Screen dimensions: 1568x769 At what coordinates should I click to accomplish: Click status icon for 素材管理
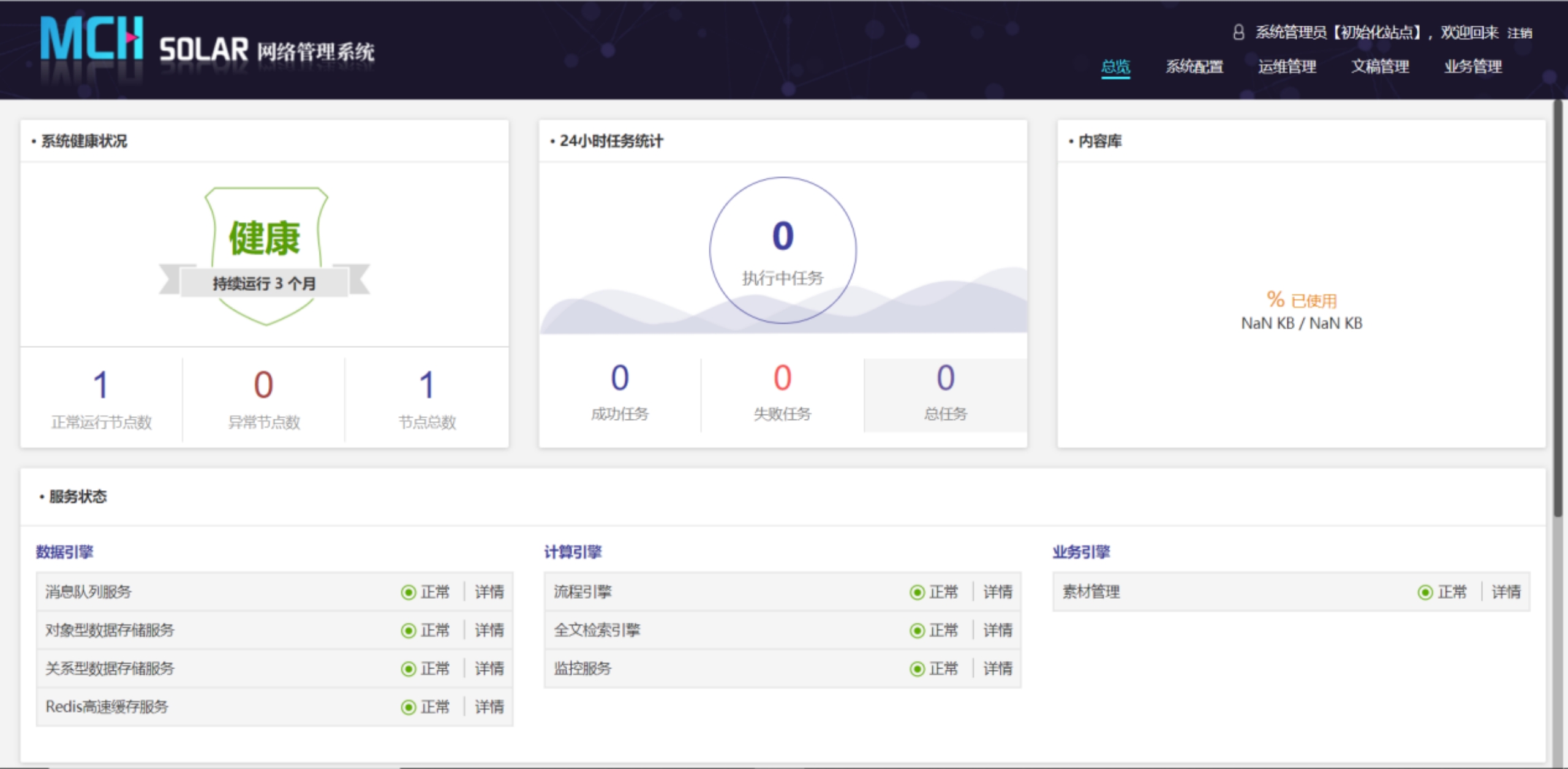click(x=1425, y=592)
